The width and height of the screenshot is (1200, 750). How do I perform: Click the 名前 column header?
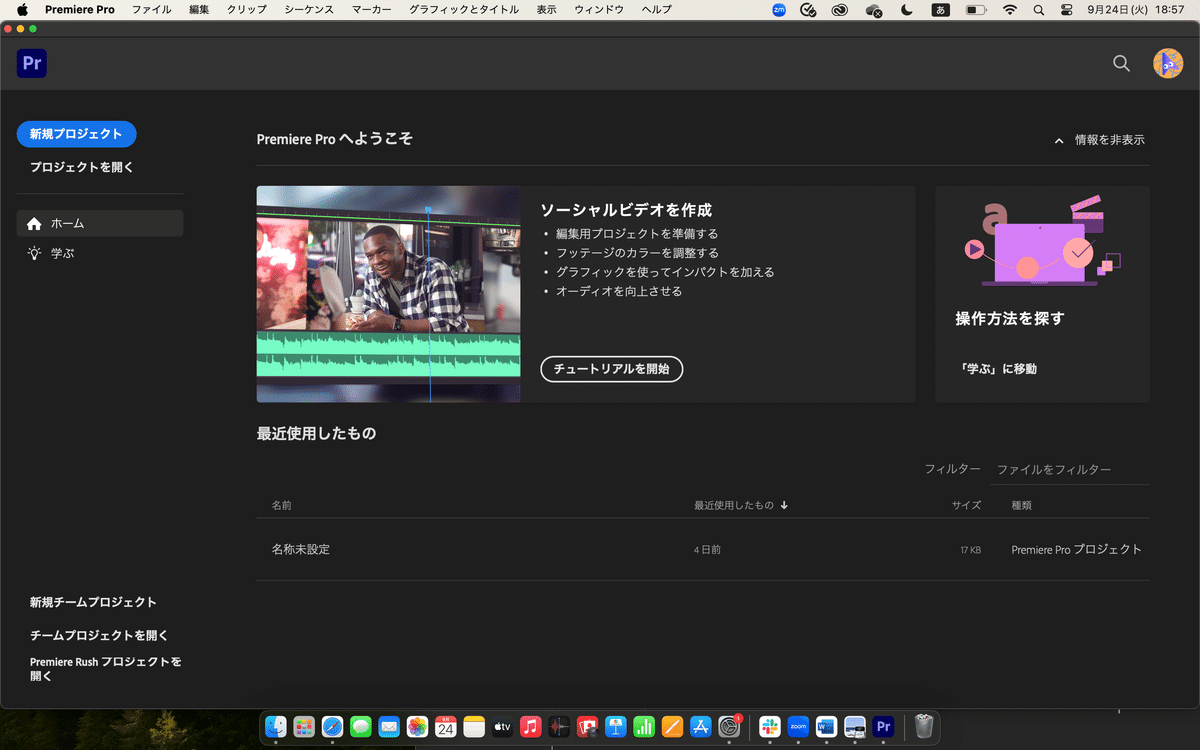click(282, 506)
